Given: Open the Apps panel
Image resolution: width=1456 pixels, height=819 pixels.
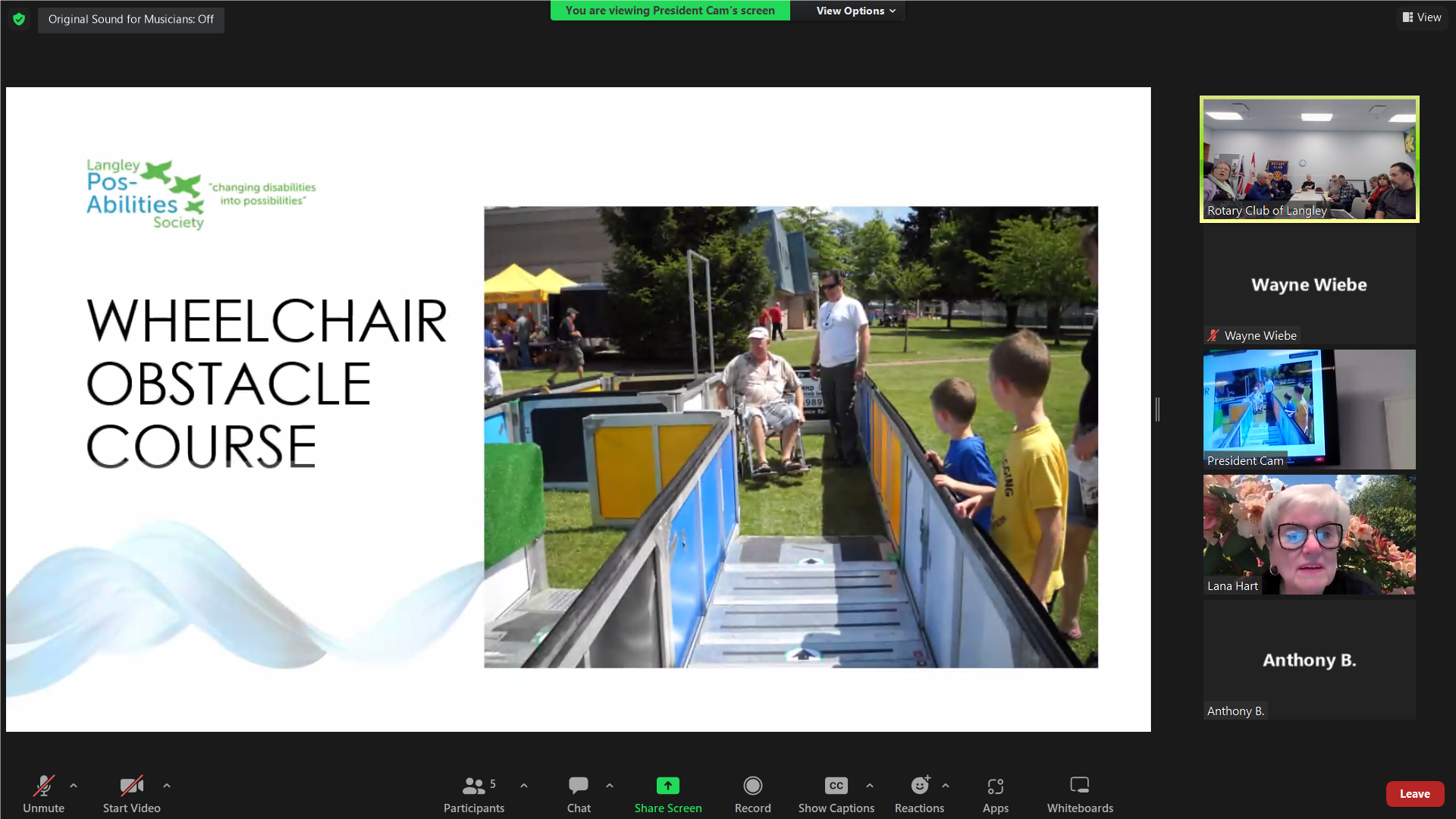Looking at the screenshot, I should 996,794.
